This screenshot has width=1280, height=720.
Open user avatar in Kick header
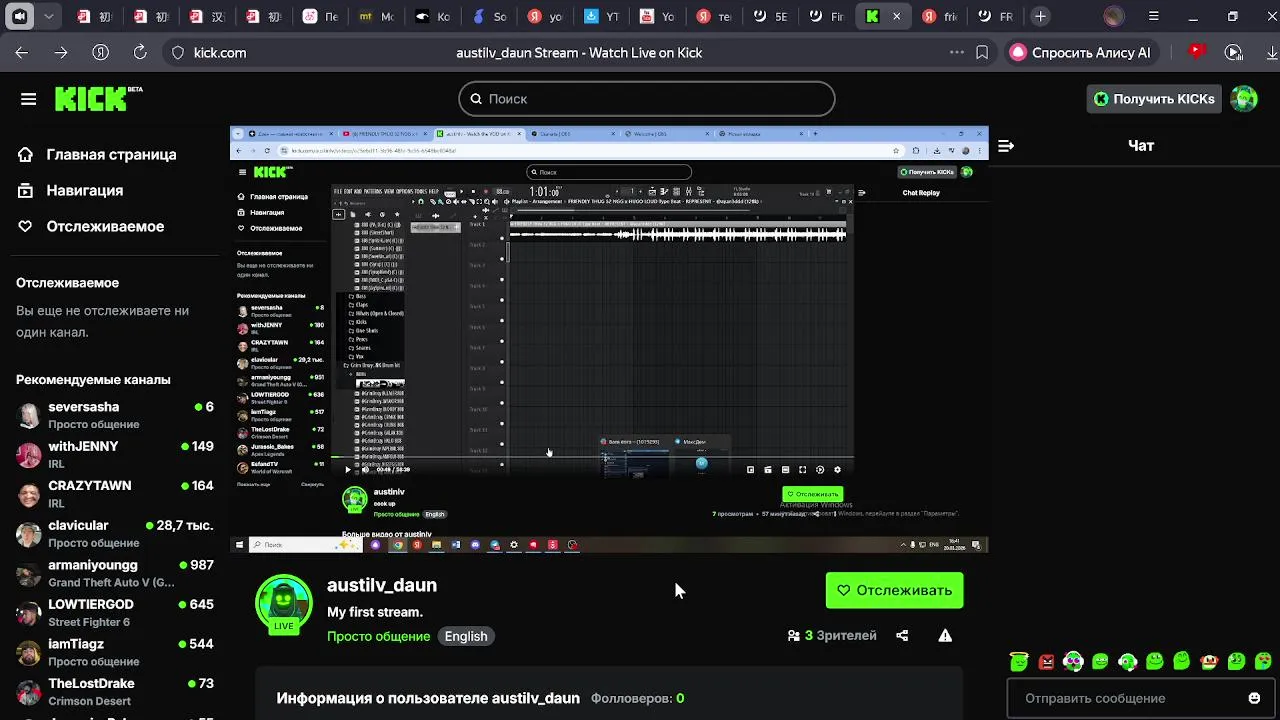(1244, 99)
